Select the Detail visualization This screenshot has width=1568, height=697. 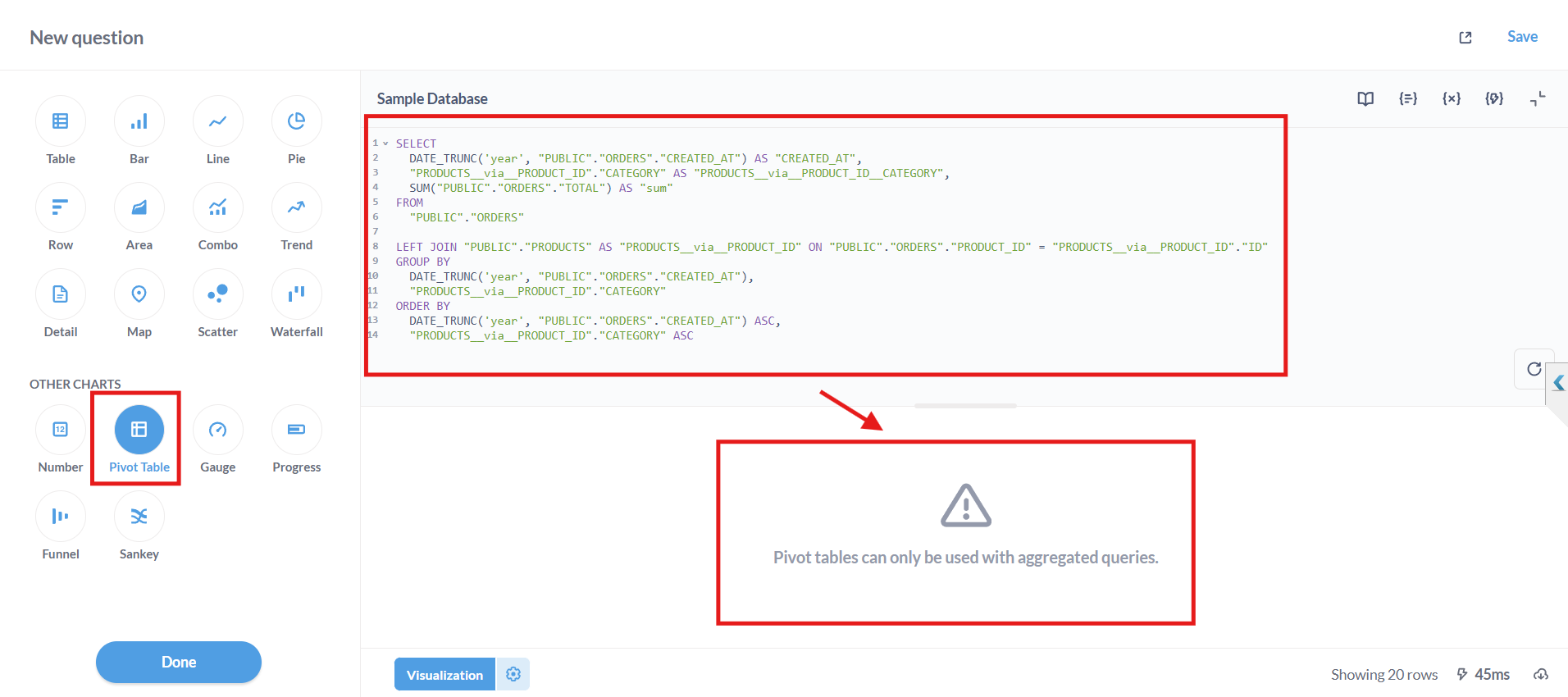click(x=61, y=294)
